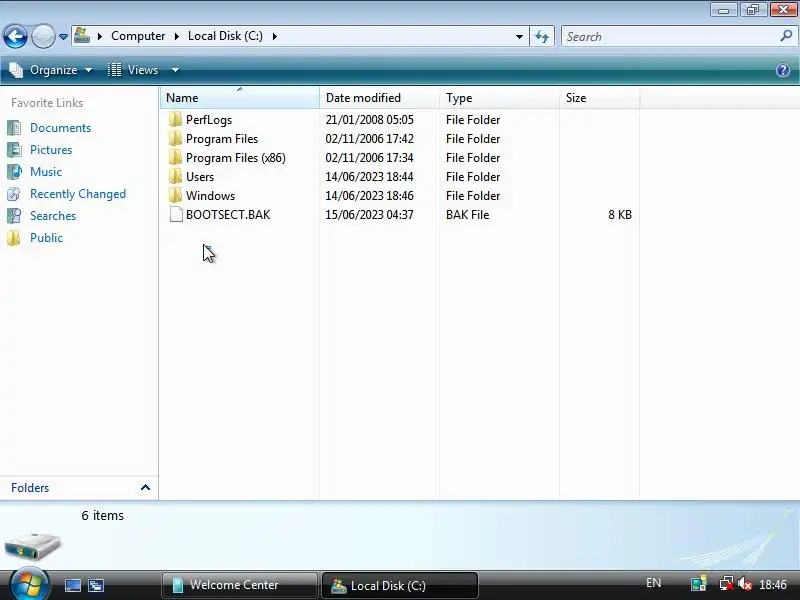The height and width of the screenshot is (600, 800).
Task: Click the EN language indicator
Action: [x=654, y=583]
